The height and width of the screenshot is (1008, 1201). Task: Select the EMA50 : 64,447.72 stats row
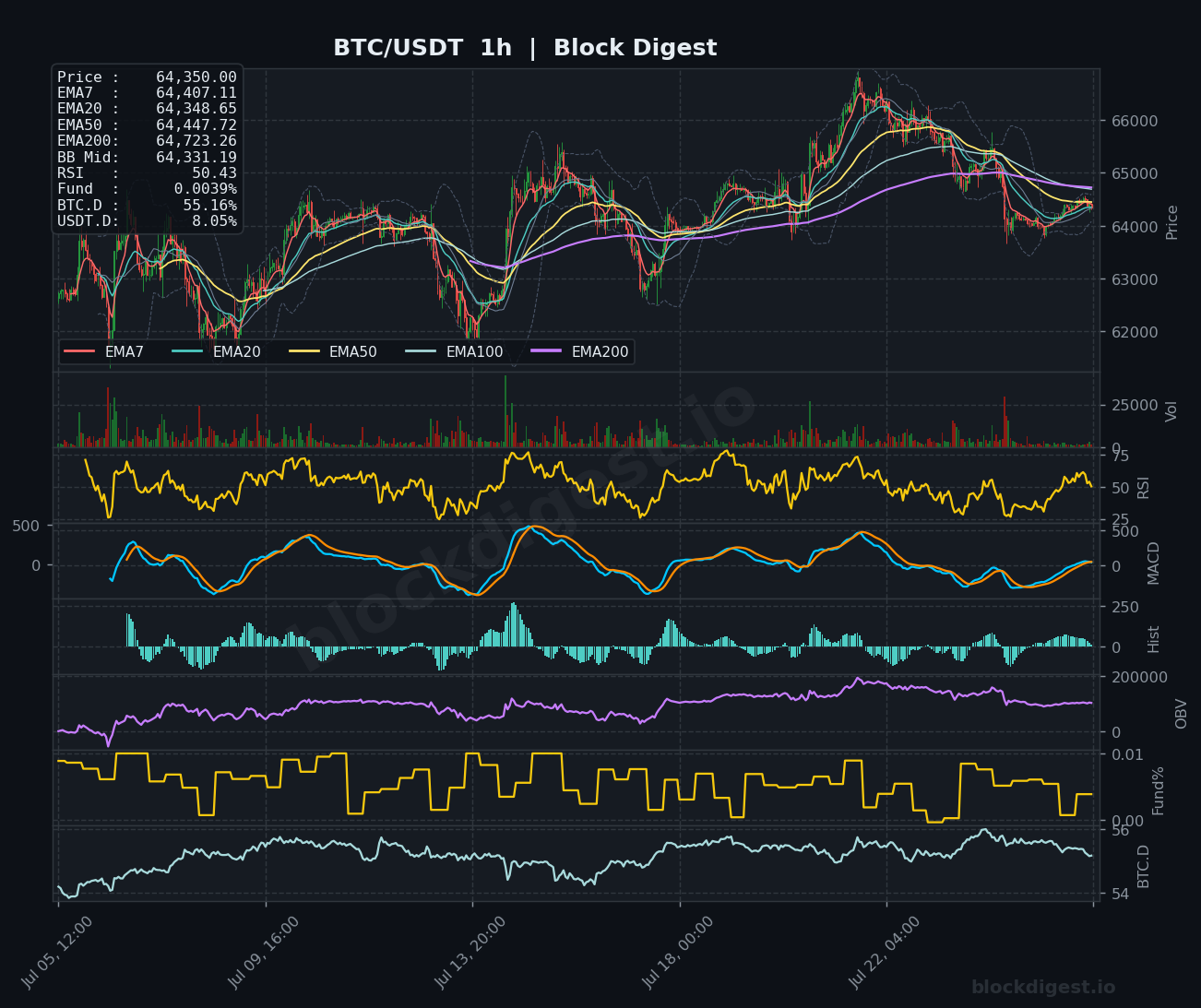(147, 125)
